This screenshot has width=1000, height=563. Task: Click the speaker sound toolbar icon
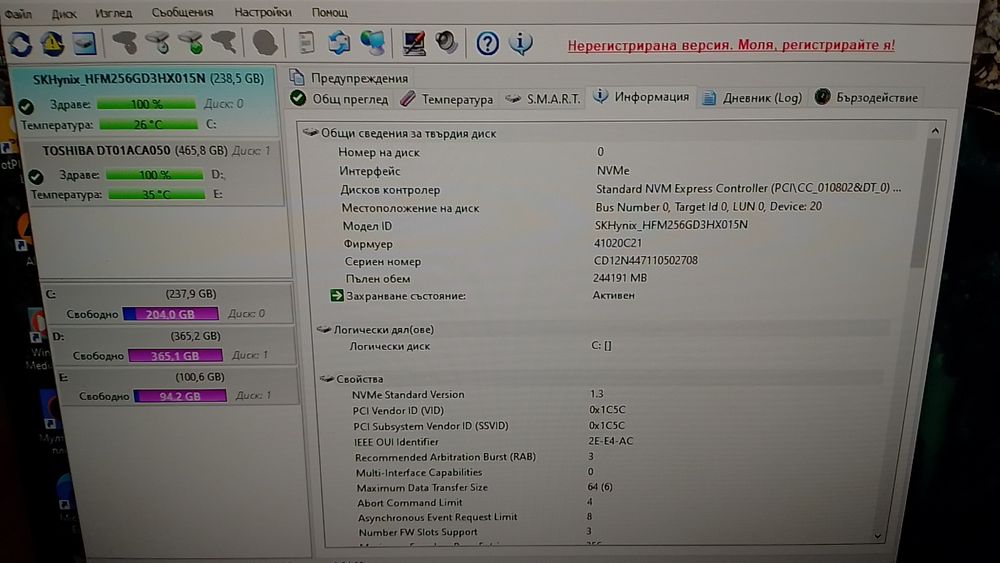pyautogui.click(x=446, y=43)
